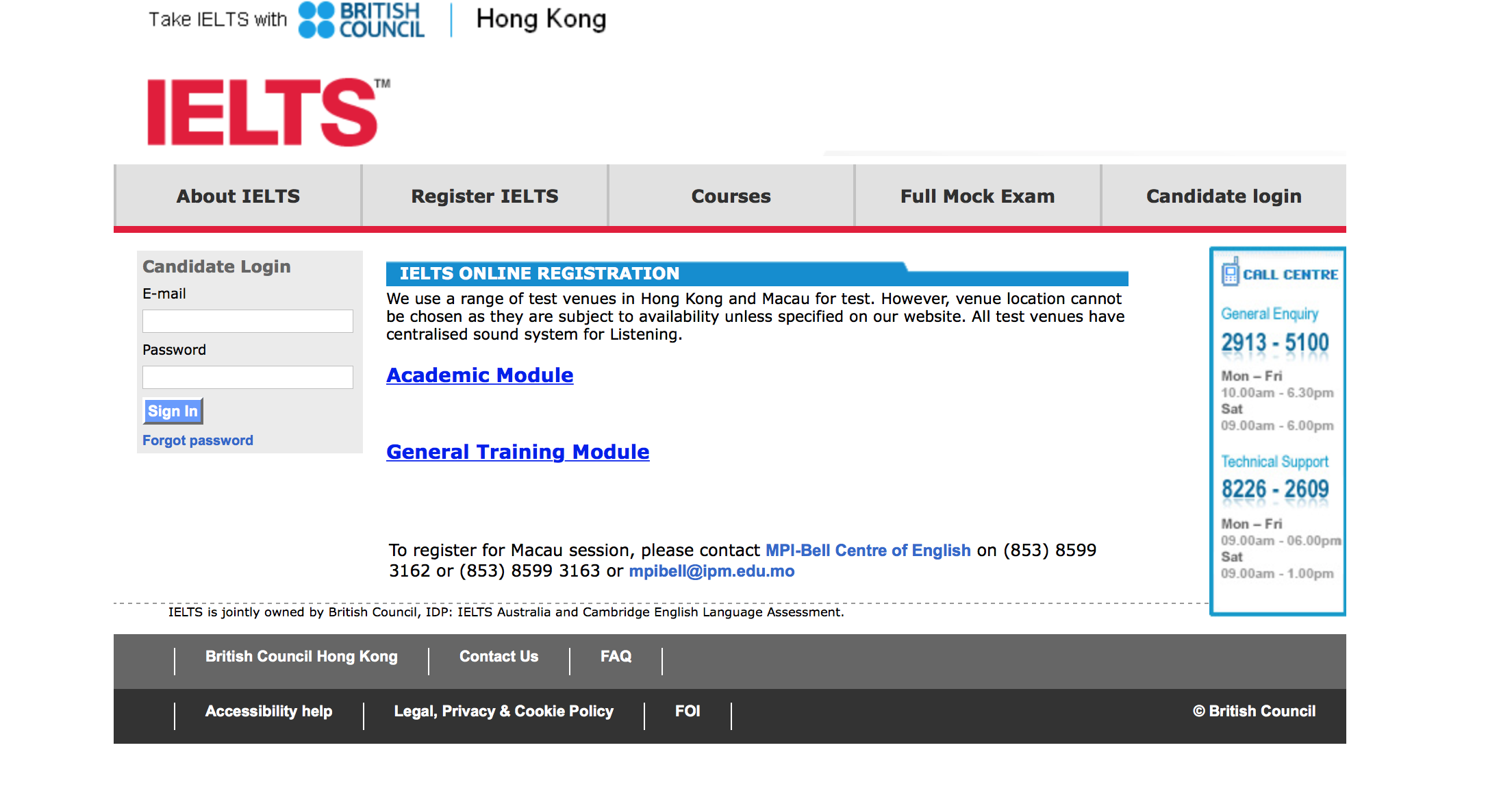Open the Candidate login tab
This screenshot has height=804, width=1512.
(x=1223, y=196)
